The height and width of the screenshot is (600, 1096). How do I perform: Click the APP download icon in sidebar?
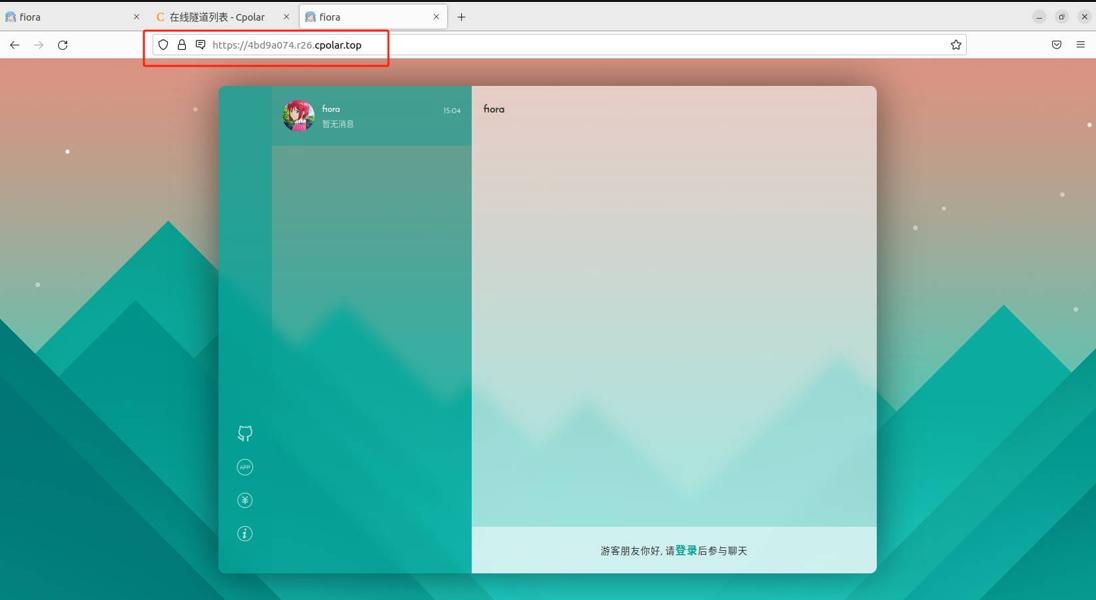click(245, 467)
